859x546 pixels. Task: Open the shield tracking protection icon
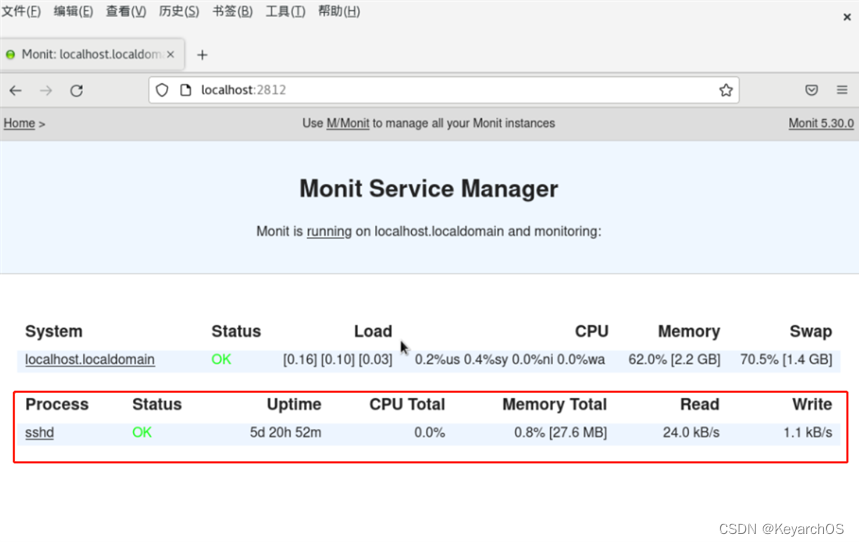pyautogui.click(x=162, y=90)
